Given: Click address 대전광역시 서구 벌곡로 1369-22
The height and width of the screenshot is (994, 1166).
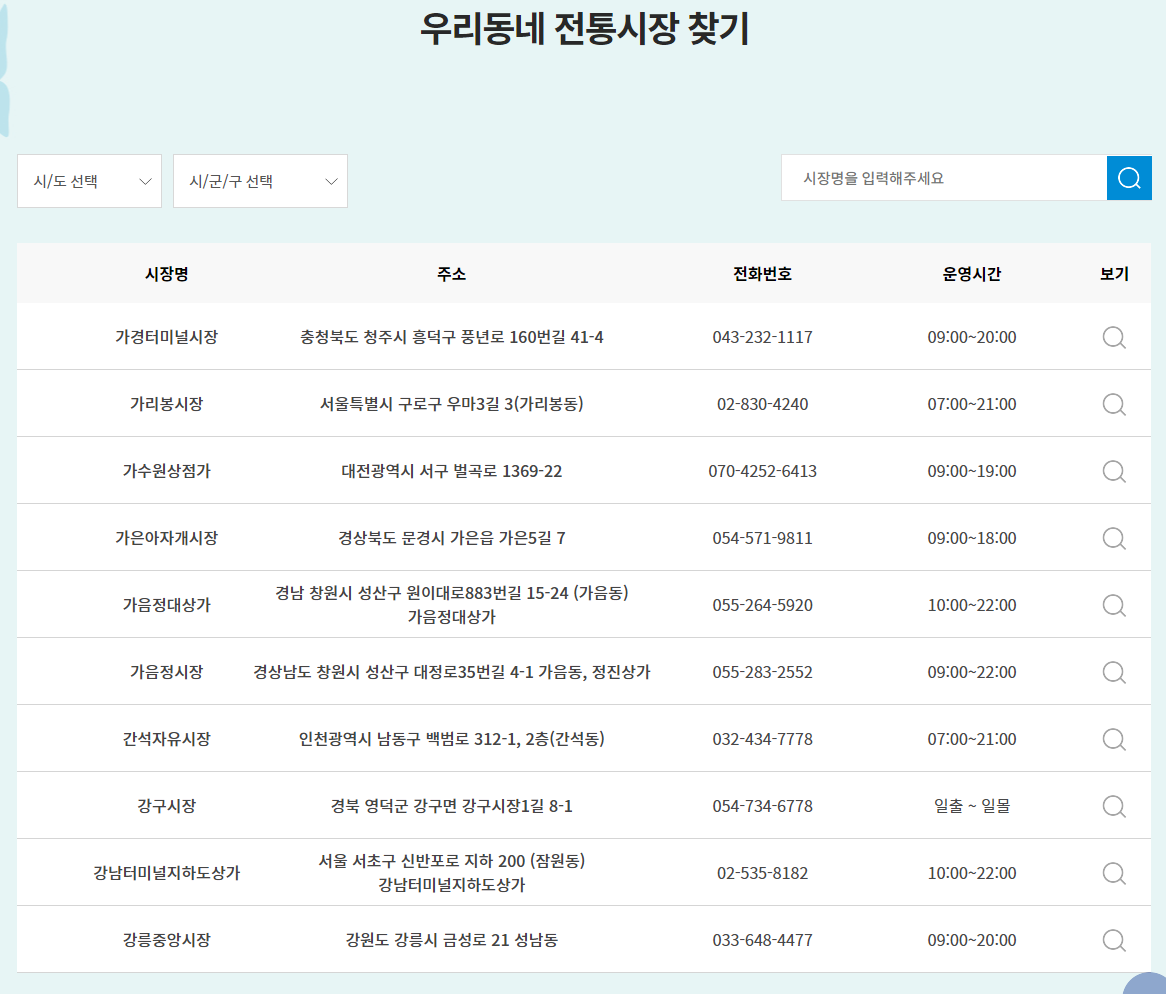Looking at the screenshot, I should (x=451, y=471).
